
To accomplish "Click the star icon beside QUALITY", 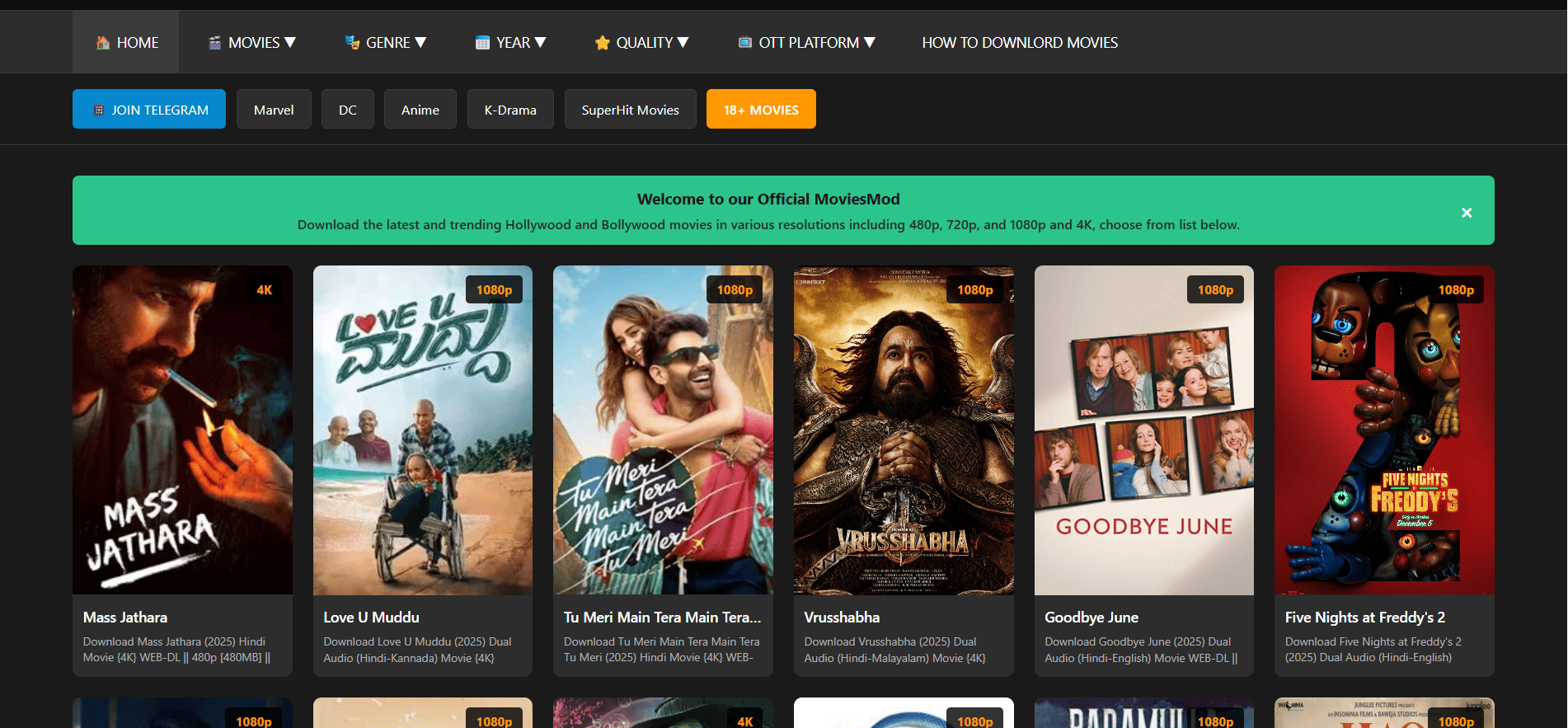I will (x=602, y=43).
